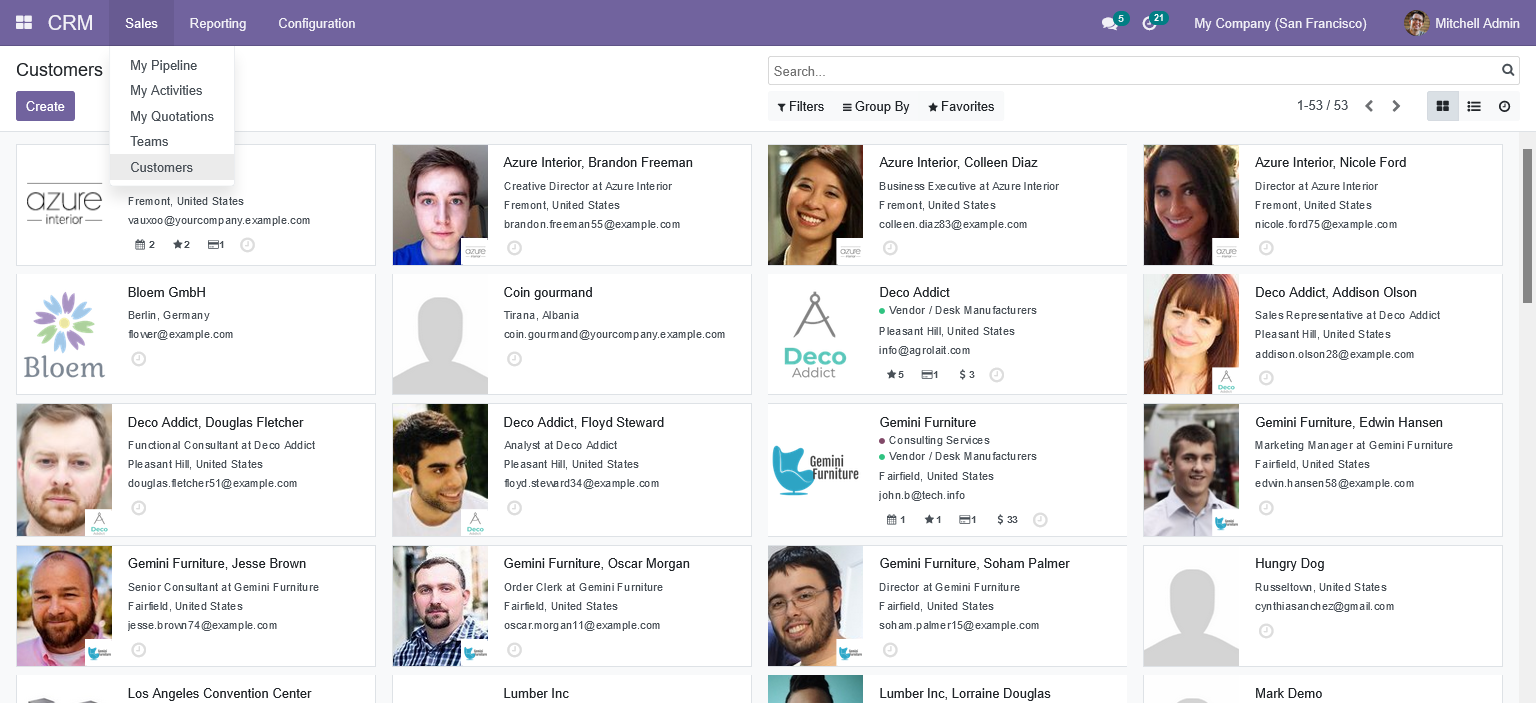Open Mitchell Admin user menu

pos(1462,23)
